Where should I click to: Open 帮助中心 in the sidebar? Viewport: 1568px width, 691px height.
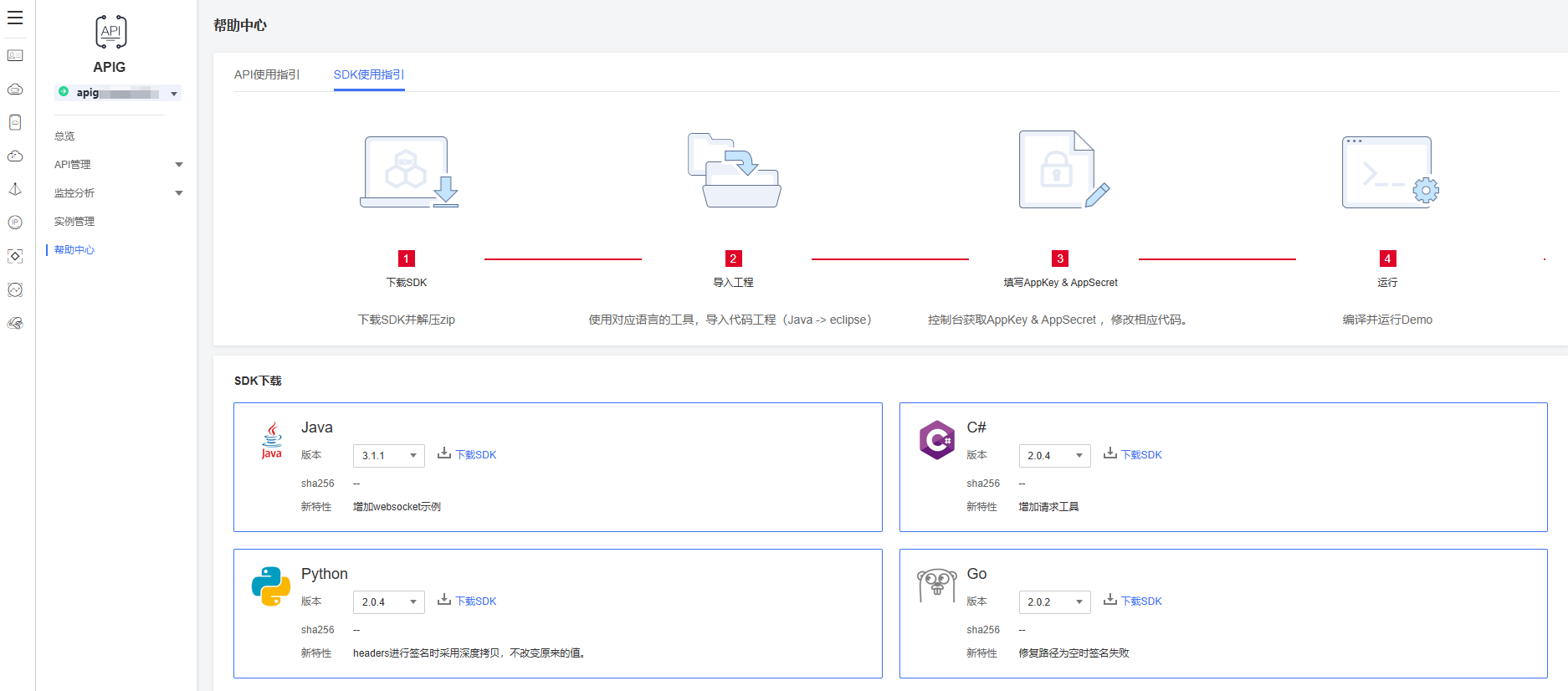(74, 250)
